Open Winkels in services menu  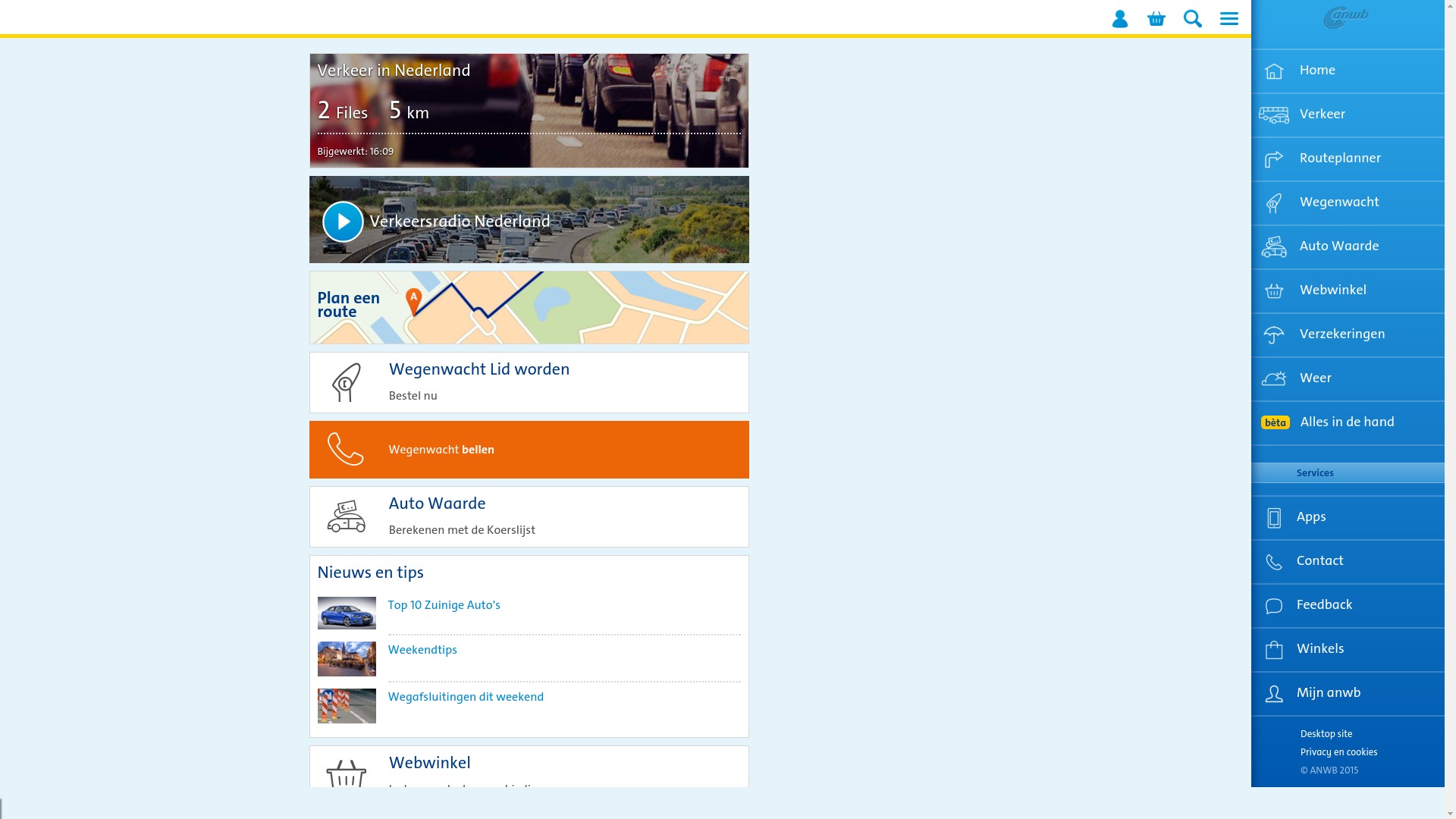(x=1348, y=650)
